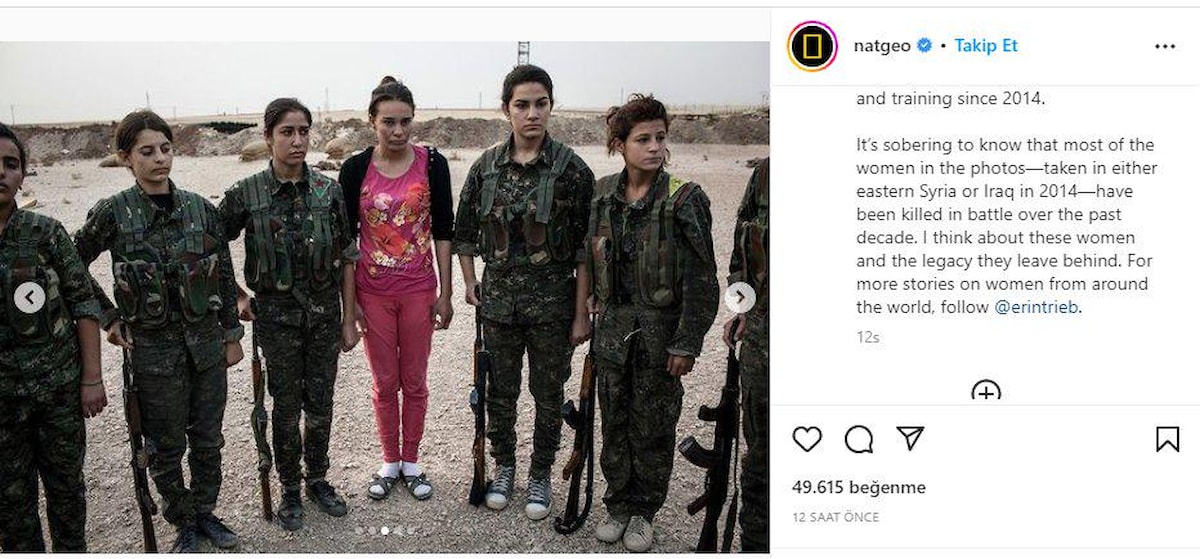Click the 12s caption time label
The image size is (1200, 559).
coord(867,338)
